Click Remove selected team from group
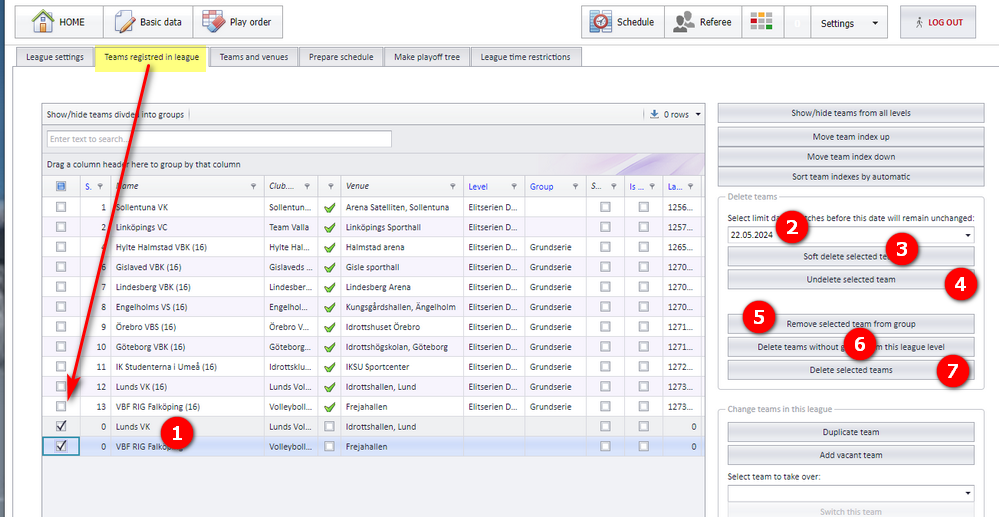Screen dimensions: 999x517 (851, 324)
